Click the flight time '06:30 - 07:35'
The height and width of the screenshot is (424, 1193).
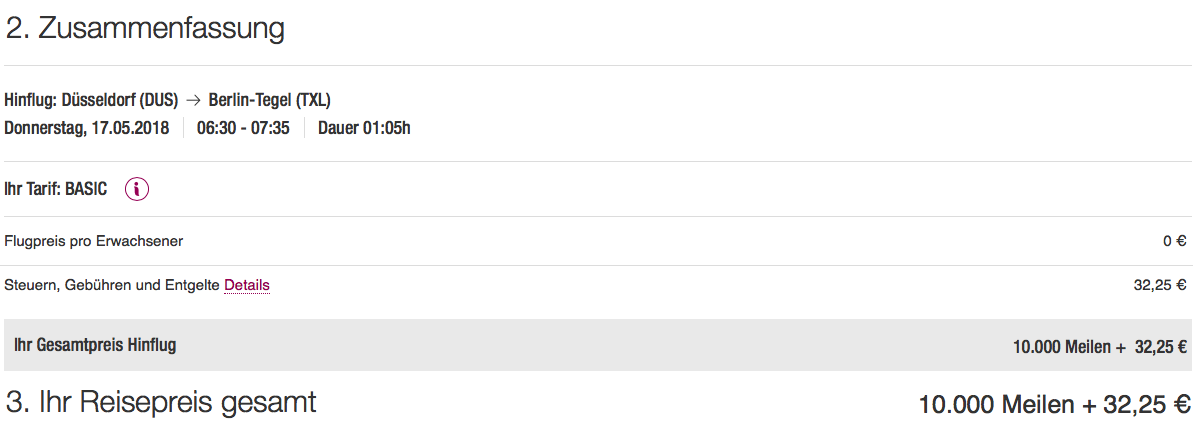pyautogui.click(x=243, y=128)
